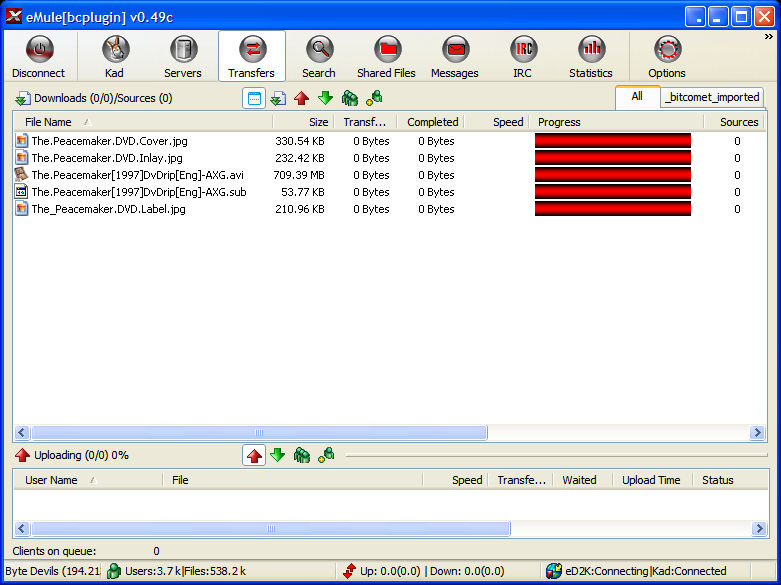
Task: Open the Options dialog
Action: (667, 56)
